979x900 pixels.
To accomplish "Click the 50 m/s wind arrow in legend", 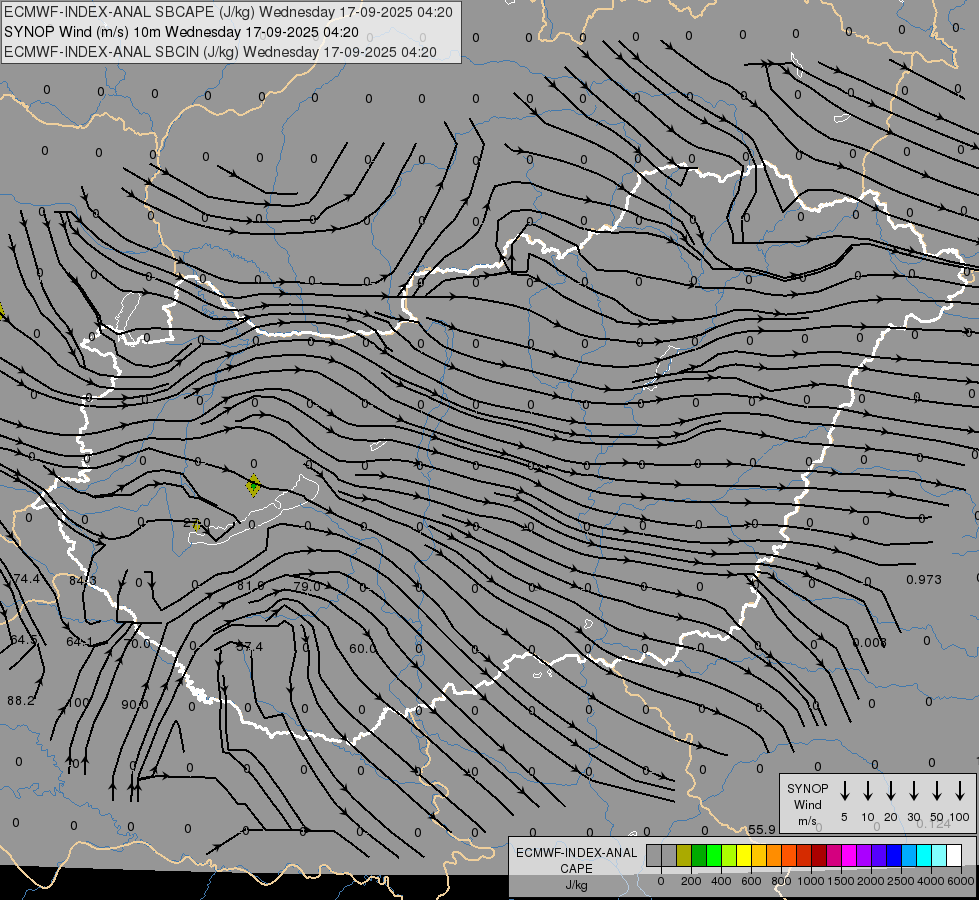I will coord(937,791).
